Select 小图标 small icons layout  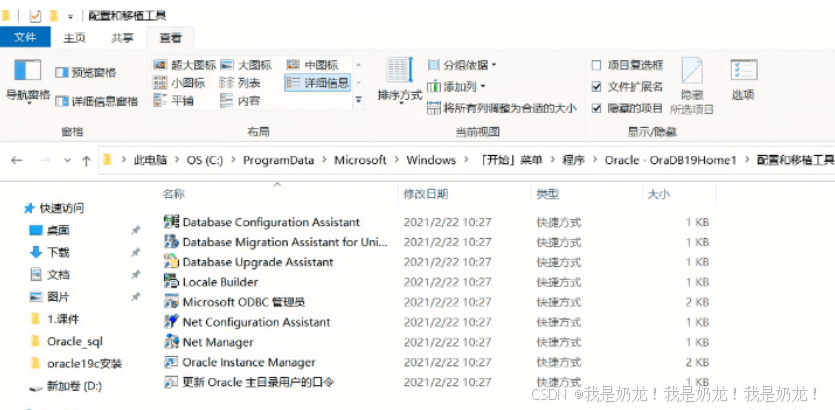point(179,83)
